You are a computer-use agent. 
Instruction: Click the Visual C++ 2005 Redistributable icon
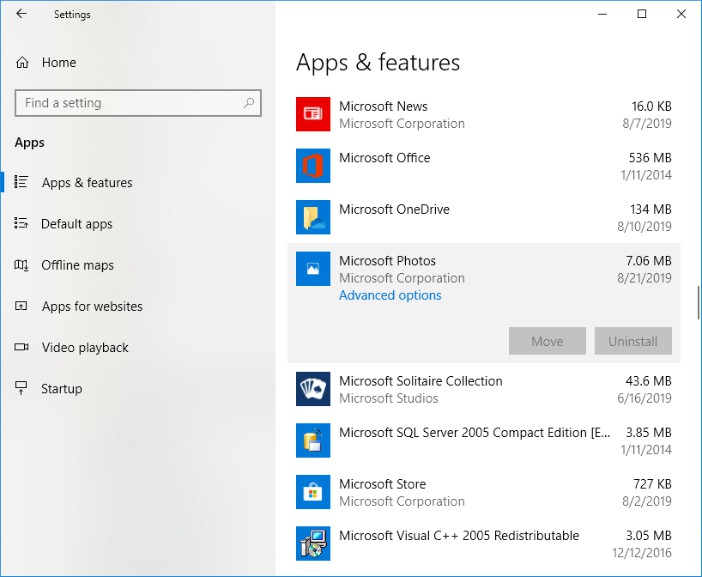(x=313, y=543)
